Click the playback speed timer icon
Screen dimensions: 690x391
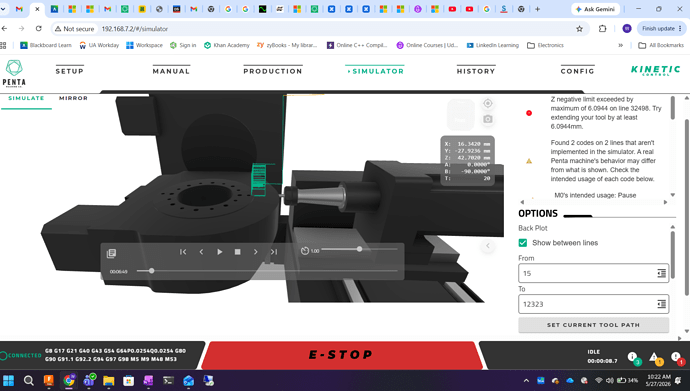pyautogui.click(x=305, y=251)
